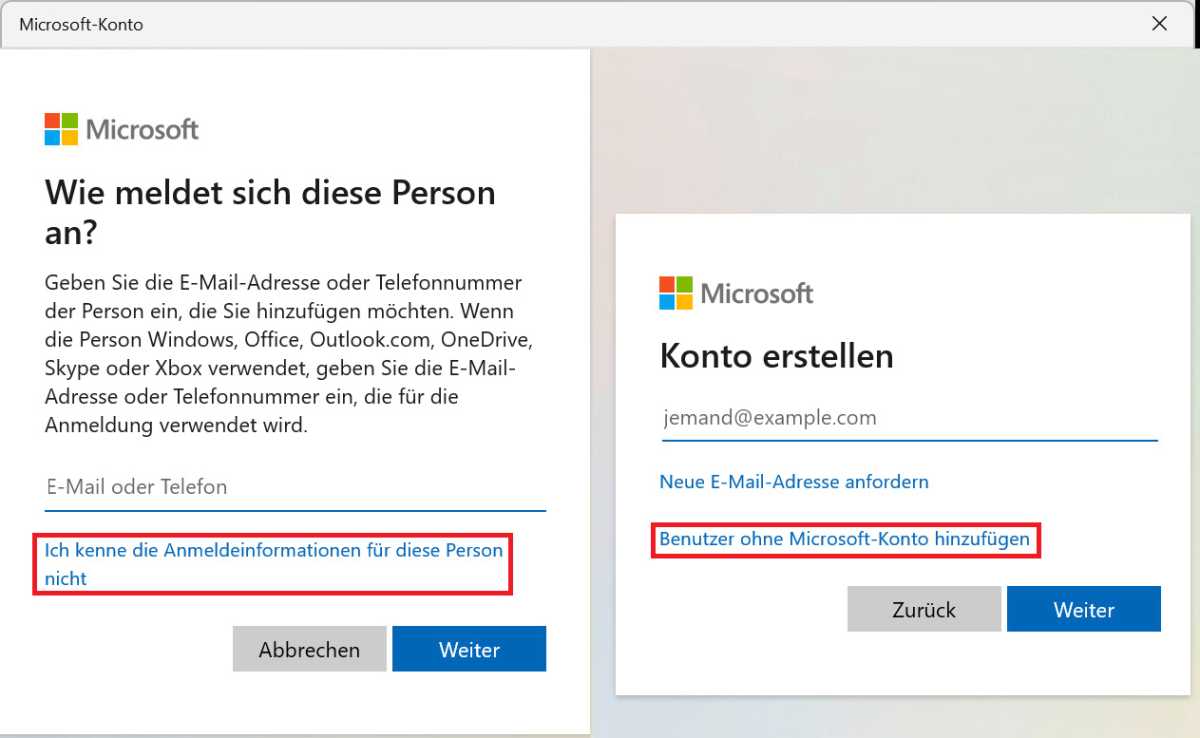Click the 'Konto erstellen' heading
The image size is (1200, 738).
coord(777,356)
